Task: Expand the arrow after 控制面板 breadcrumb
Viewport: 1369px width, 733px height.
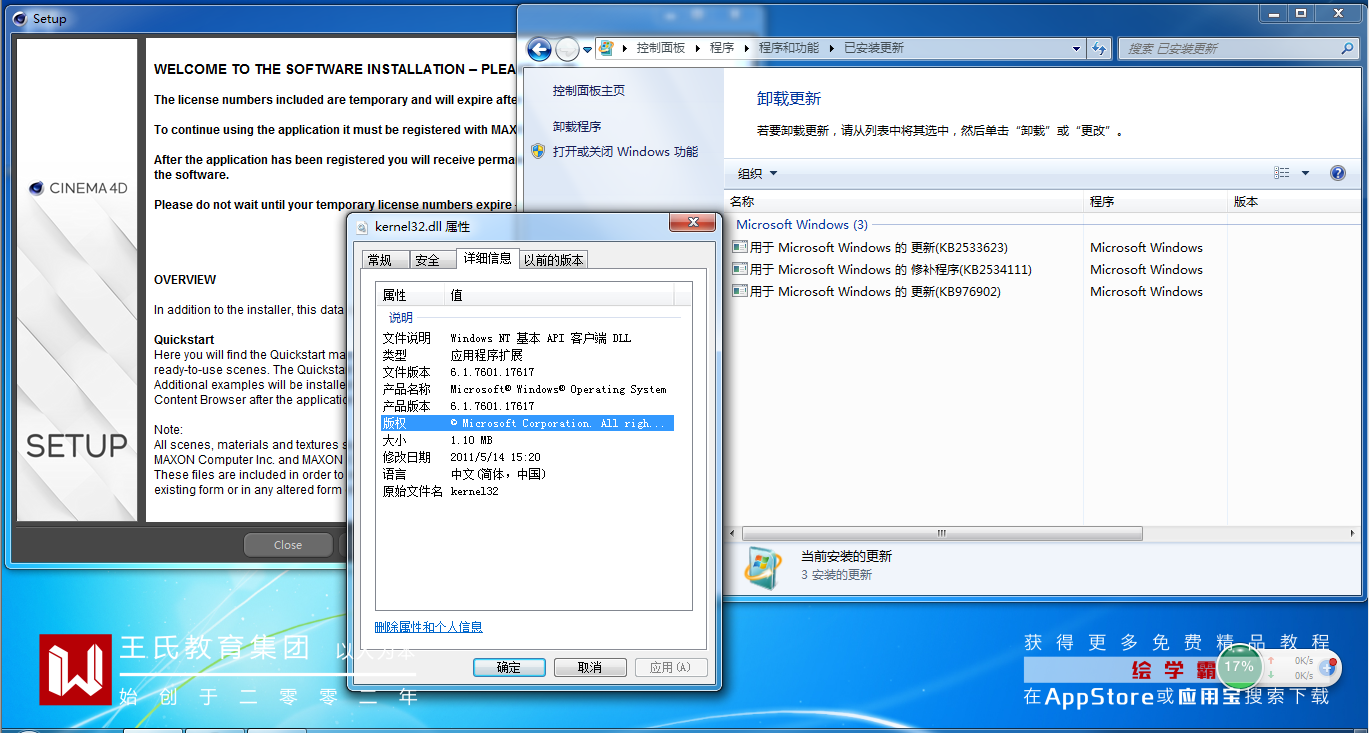Action: pyautogui.click(x=698, y=48)
